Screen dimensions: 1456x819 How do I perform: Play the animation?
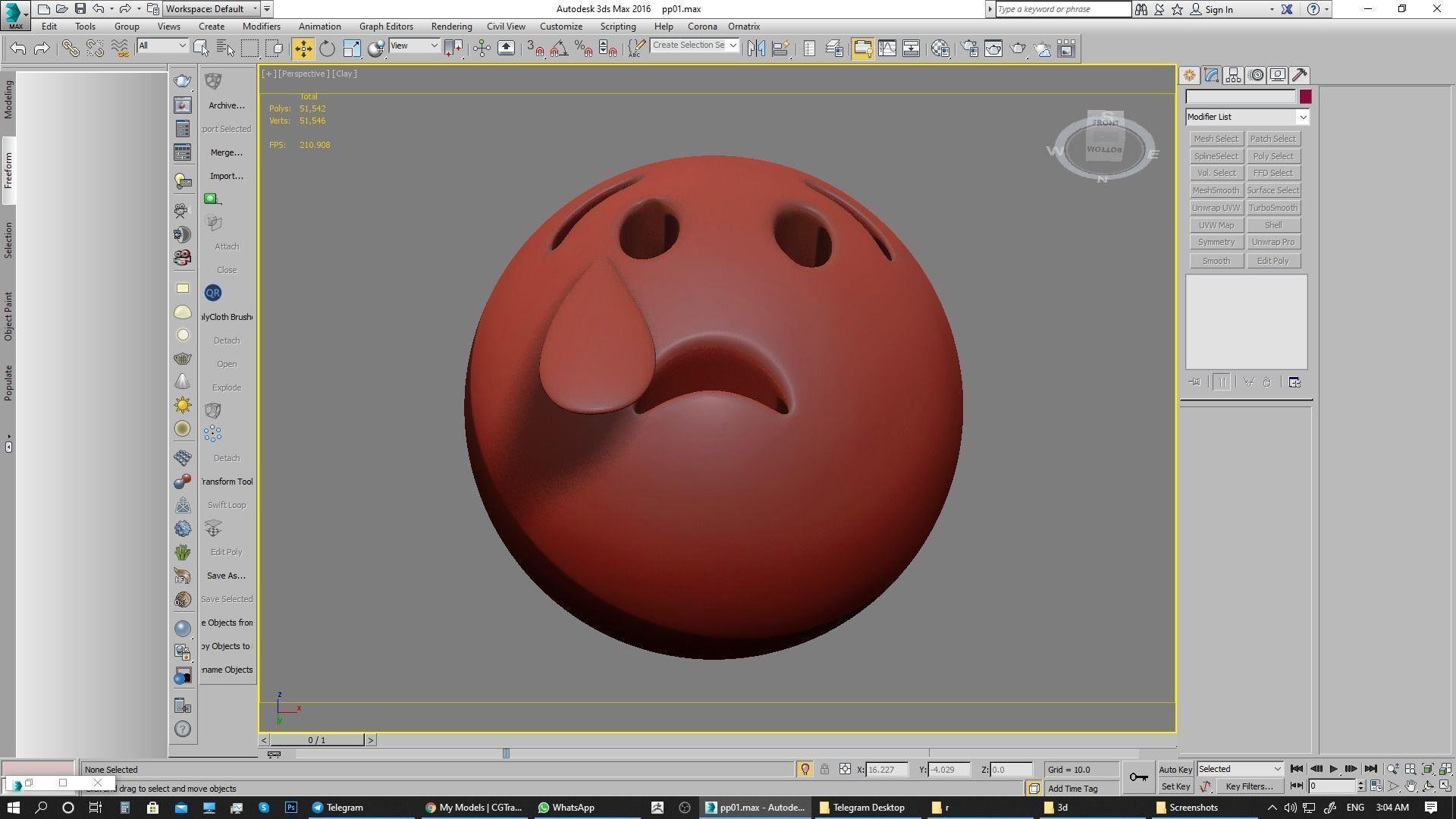1333,769
